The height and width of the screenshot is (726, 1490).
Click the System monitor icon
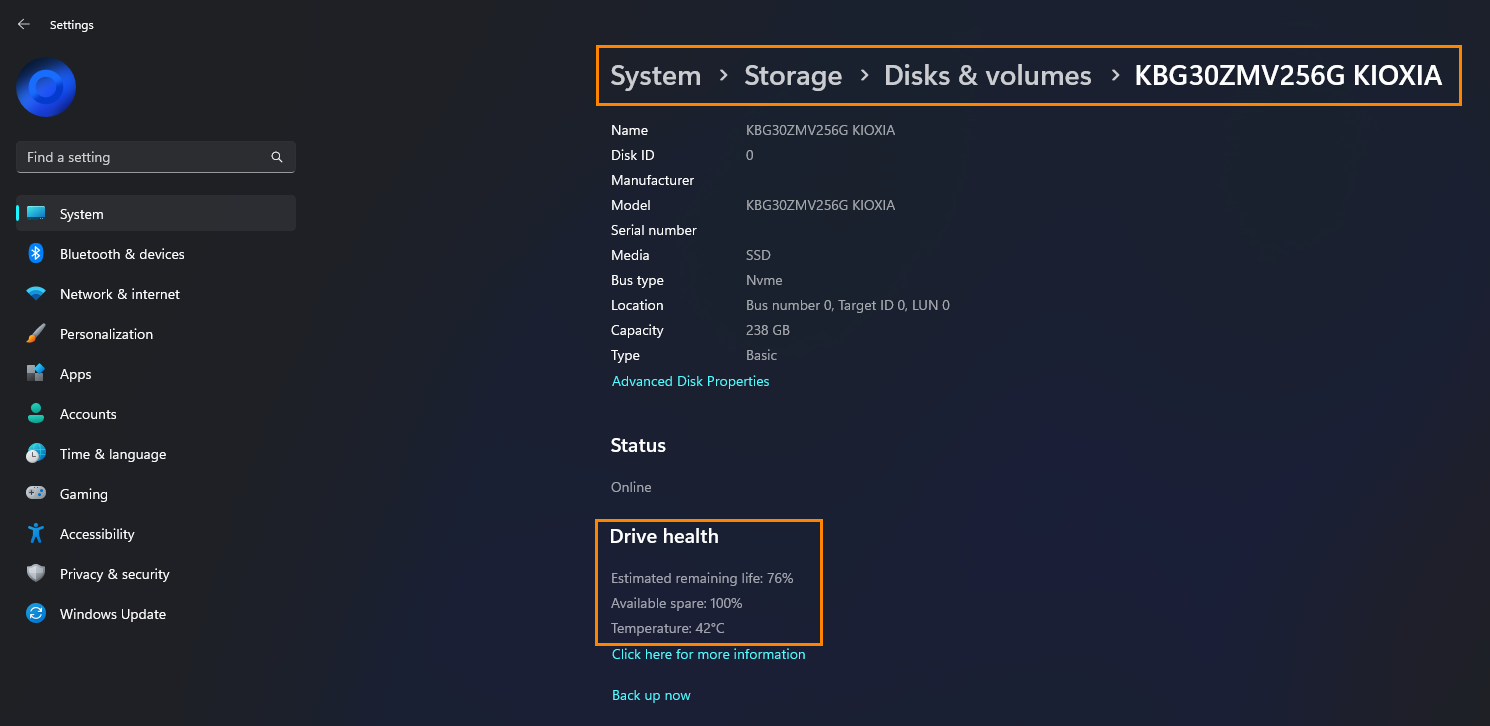36,214
